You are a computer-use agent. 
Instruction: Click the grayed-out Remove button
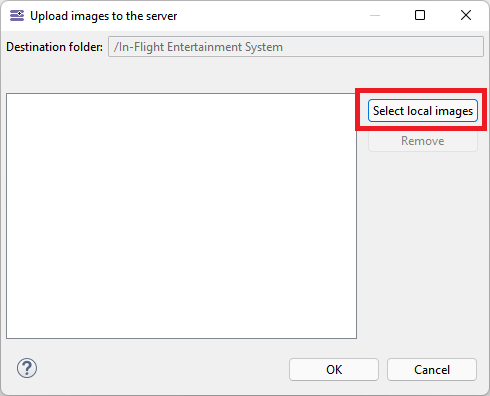pyautogui.click(x=423, y=141)
